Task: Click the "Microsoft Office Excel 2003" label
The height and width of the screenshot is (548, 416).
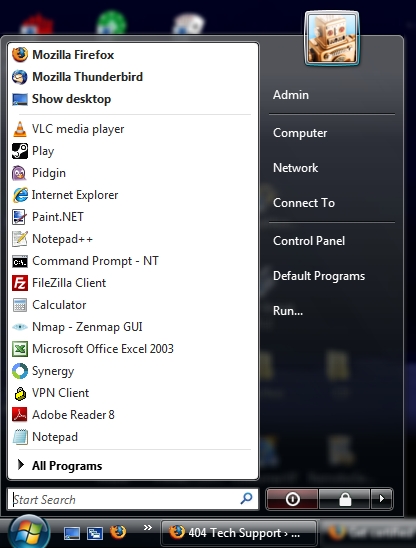Action: click(x=103, y=349)
